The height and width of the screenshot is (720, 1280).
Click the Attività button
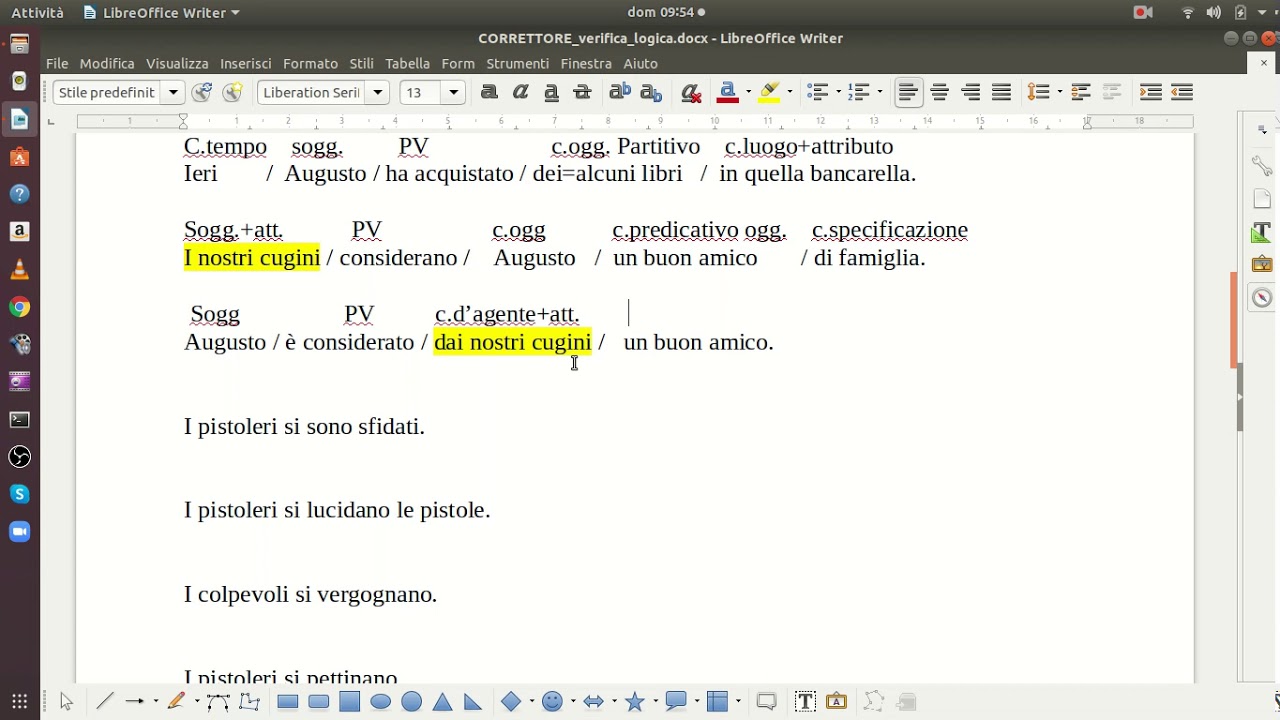click(37, 12)
